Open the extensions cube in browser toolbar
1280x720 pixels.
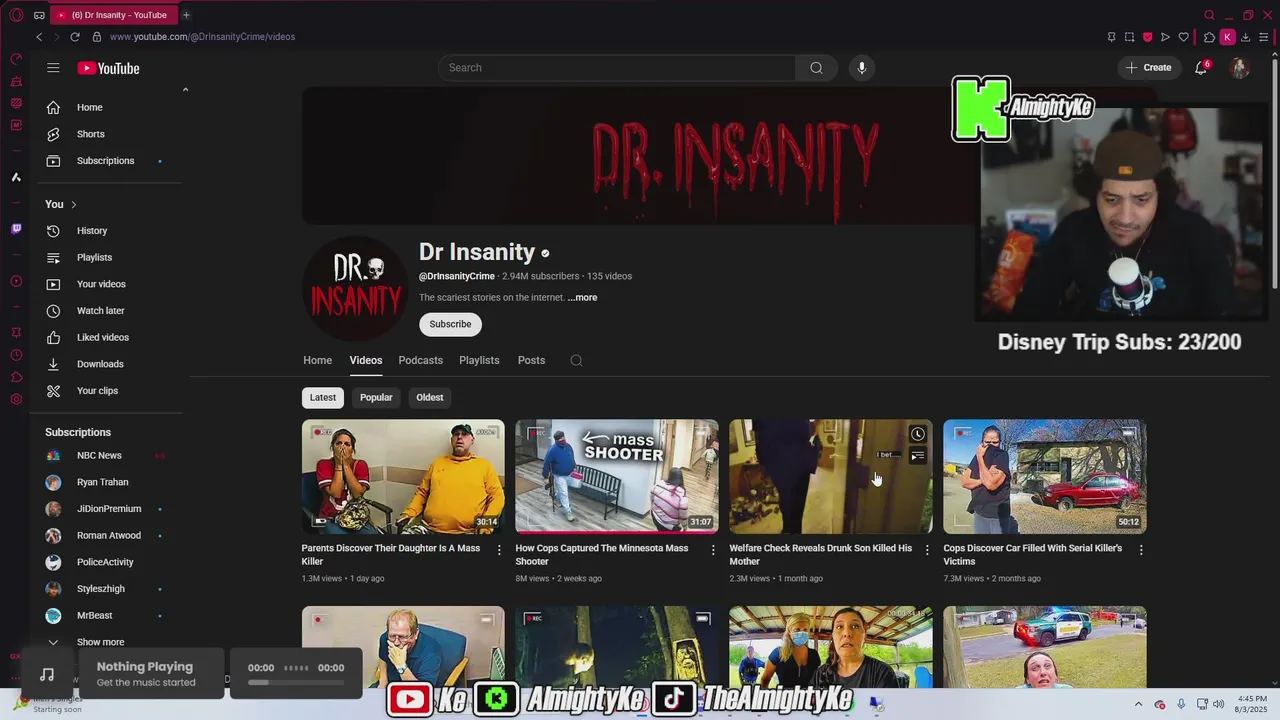[1209, 37]
